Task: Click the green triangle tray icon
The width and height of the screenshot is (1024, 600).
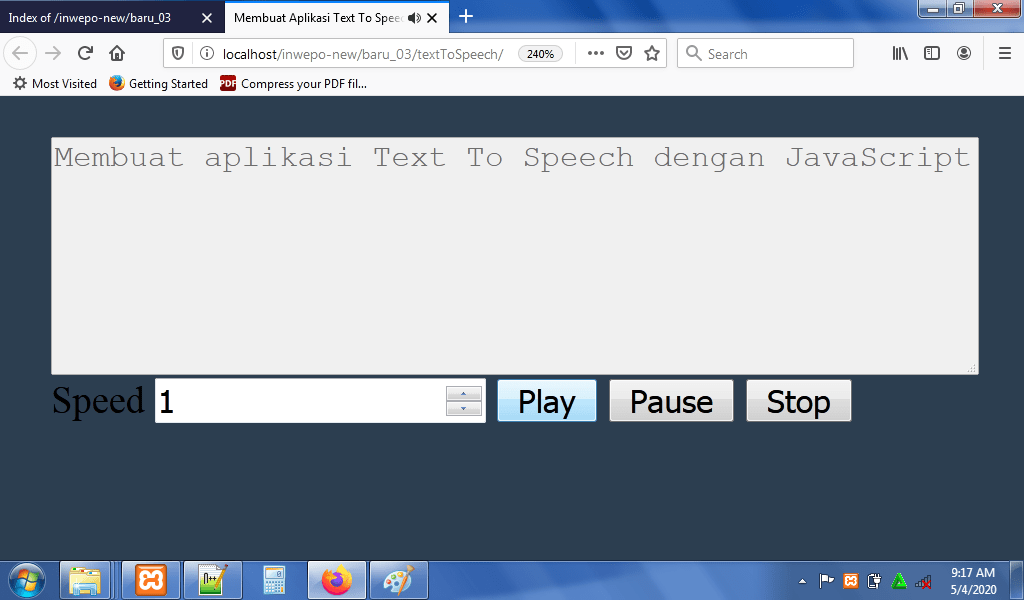Action: pyautogui.click(x=899, y=580)
